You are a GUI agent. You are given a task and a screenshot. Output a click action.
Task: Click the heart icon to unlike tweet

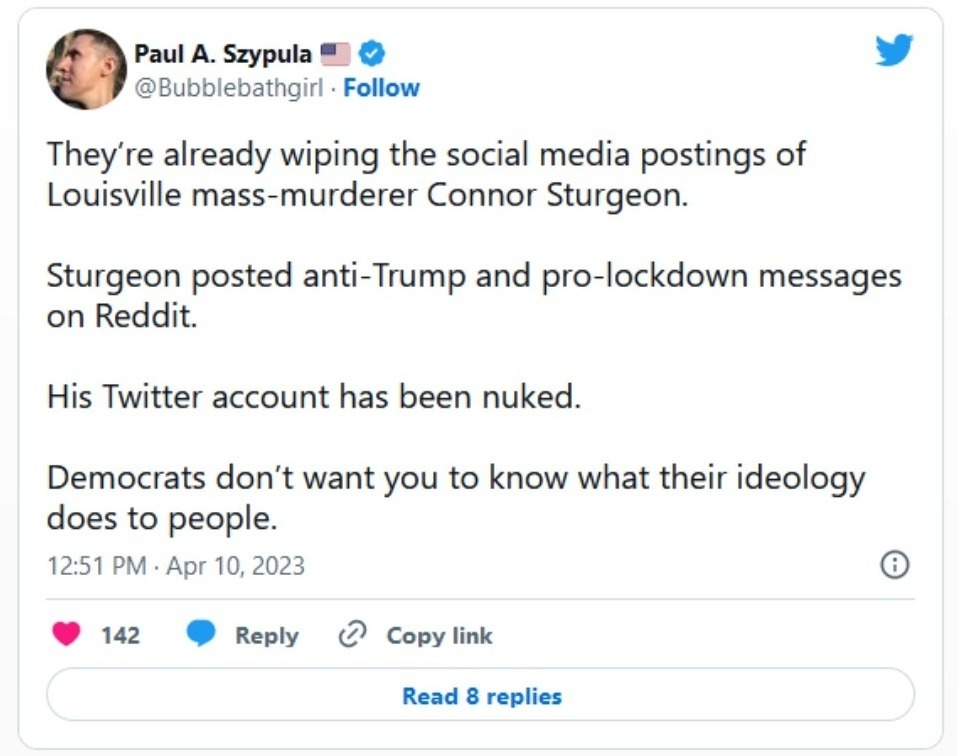point(67,634)
